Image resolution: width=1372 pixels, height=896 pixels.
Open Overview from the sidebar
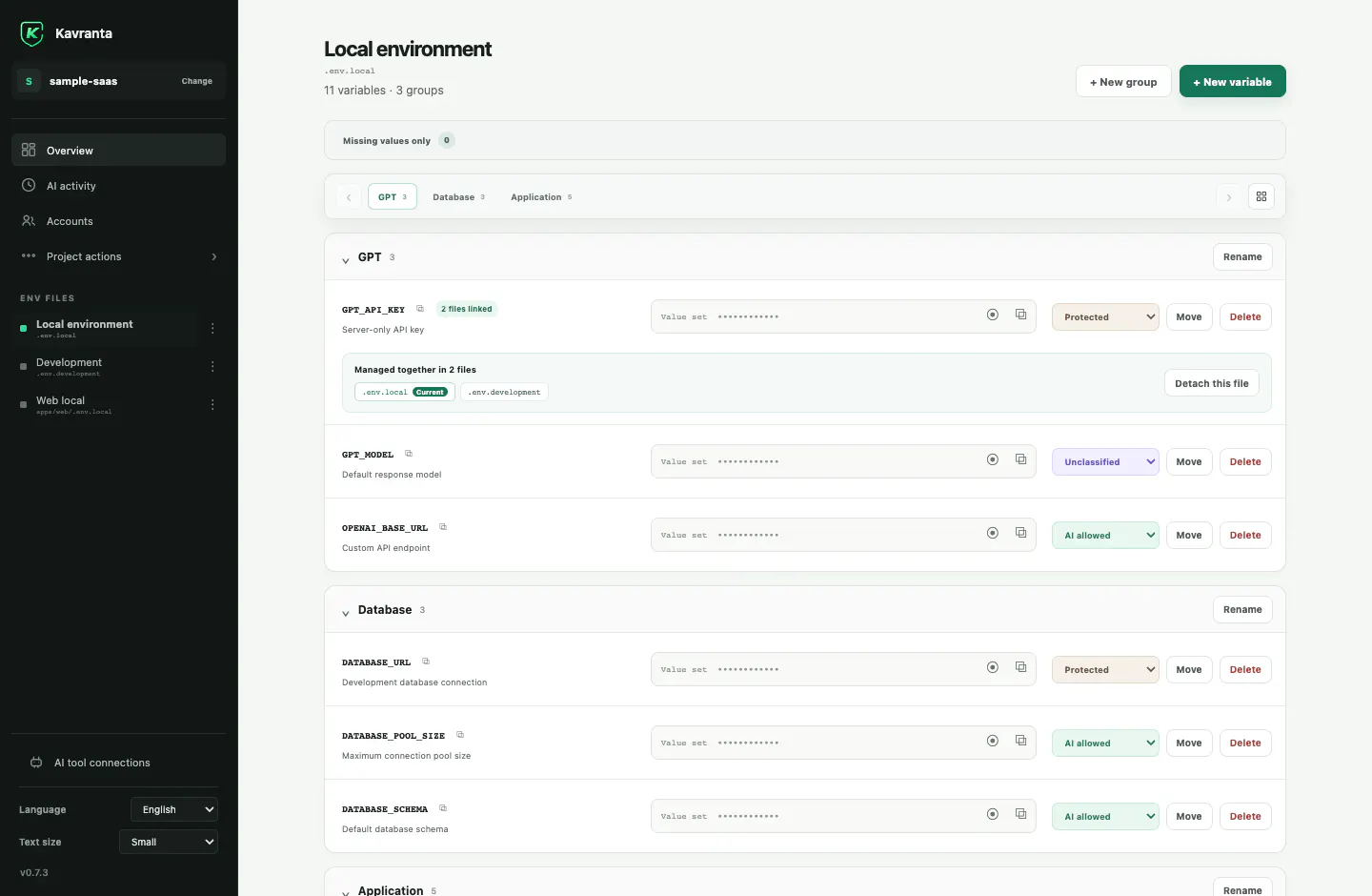pyautogui.click(x=118, y=150)
